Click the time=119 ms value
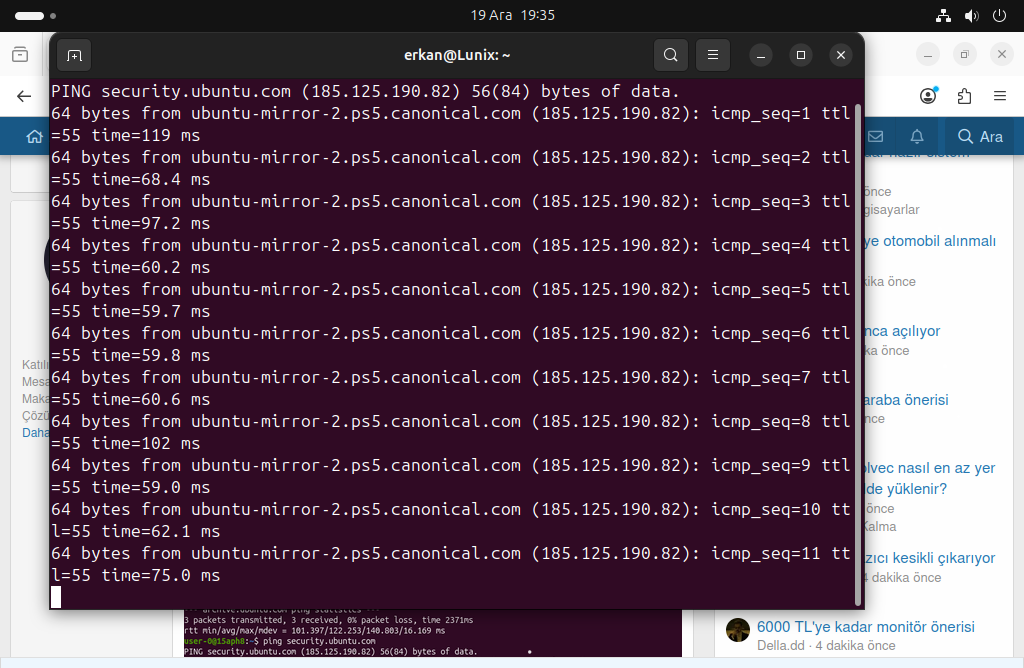The image size is (1024, 668). [x=146, y=135]
